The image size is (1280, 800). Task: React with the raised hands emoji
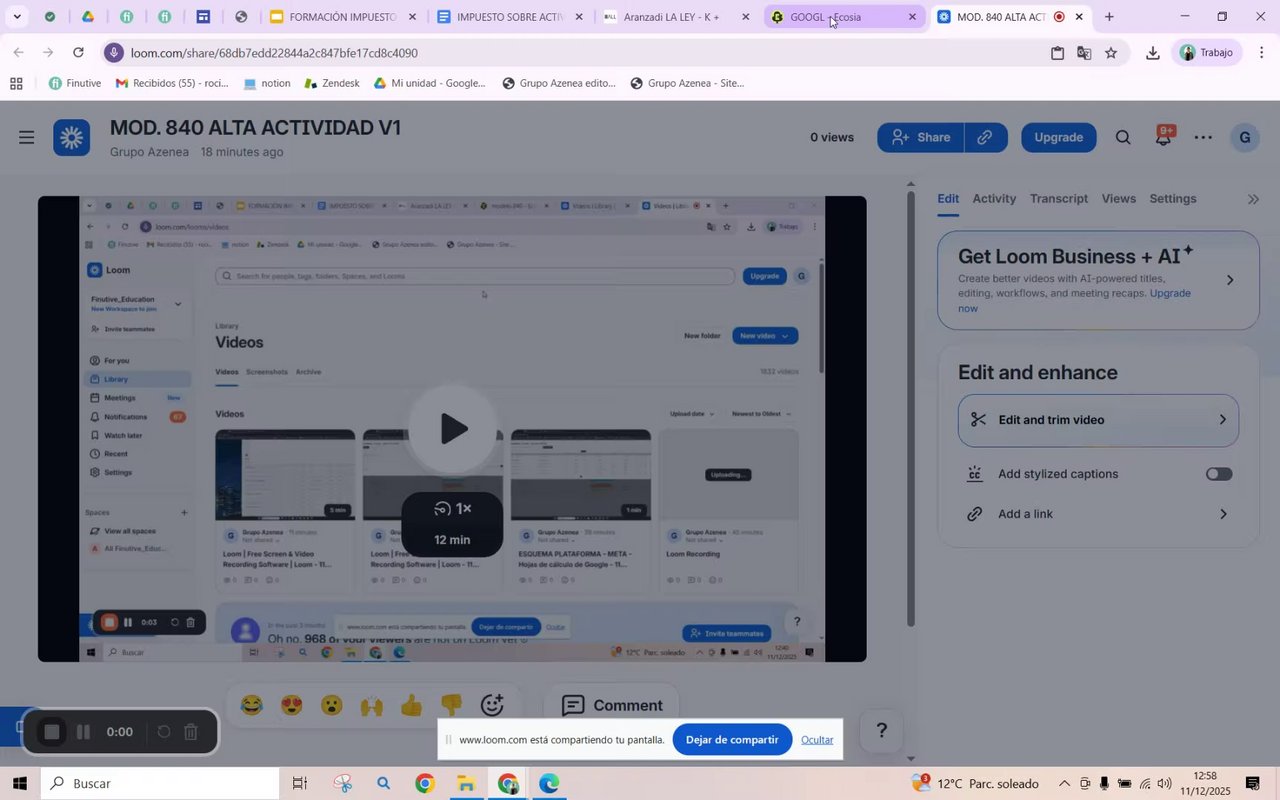pos(371,706)
